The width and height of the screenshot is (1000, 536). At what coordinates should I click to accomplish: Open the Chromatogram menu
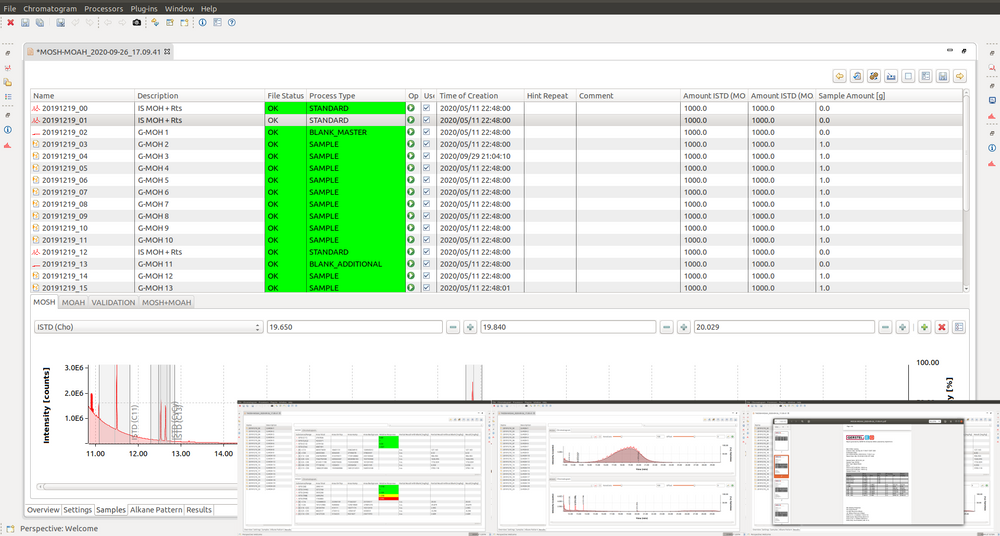click(x=50, y=9)
